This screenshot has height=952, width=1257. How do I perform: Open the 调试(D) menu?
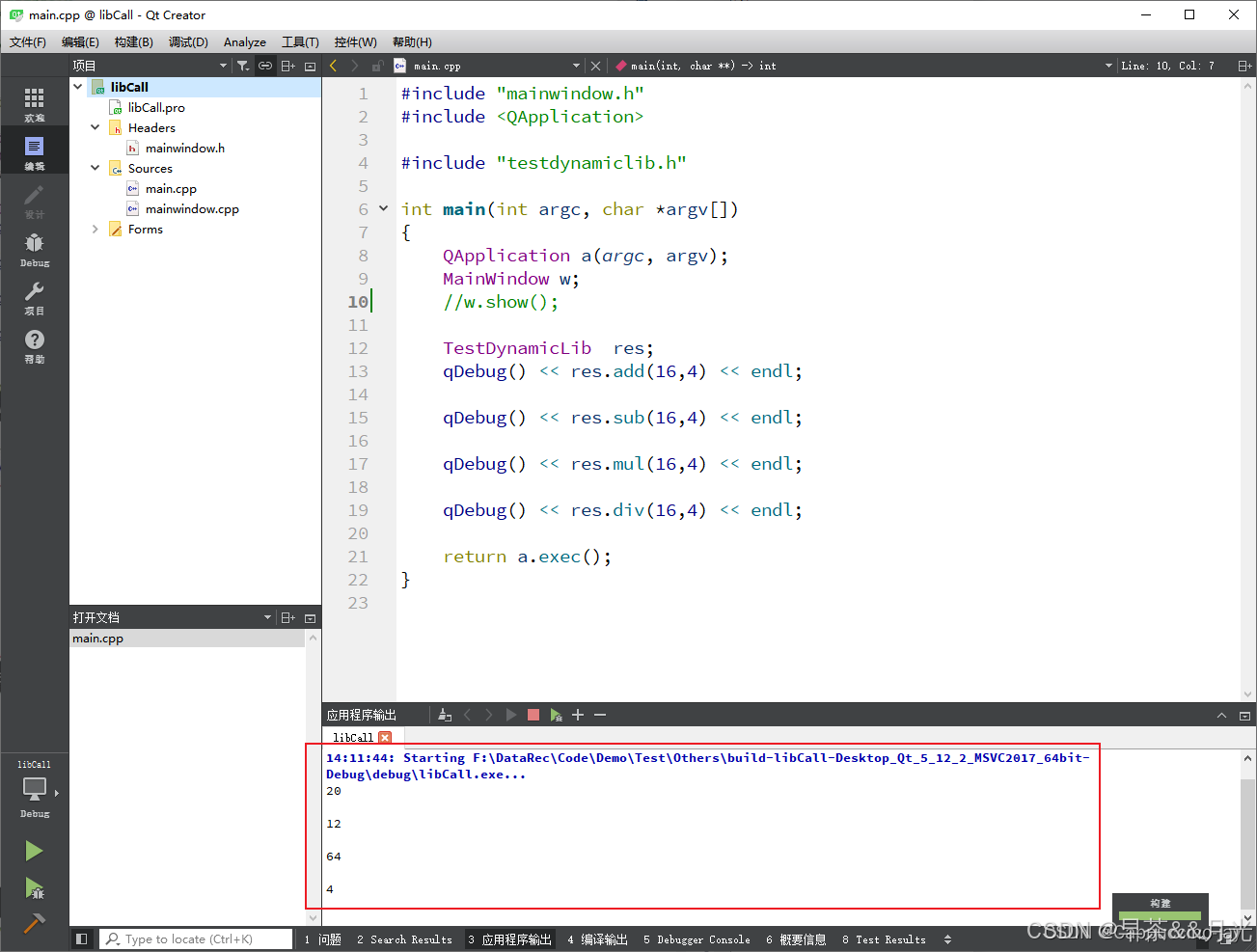pos(188,41)
